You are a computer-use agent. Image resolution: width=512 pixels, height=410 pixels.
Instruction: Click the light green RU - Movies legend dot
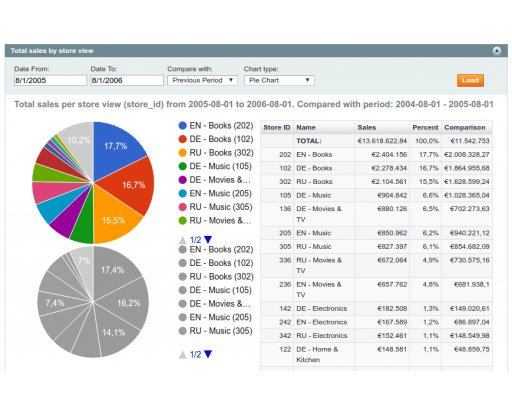point(182,221)
